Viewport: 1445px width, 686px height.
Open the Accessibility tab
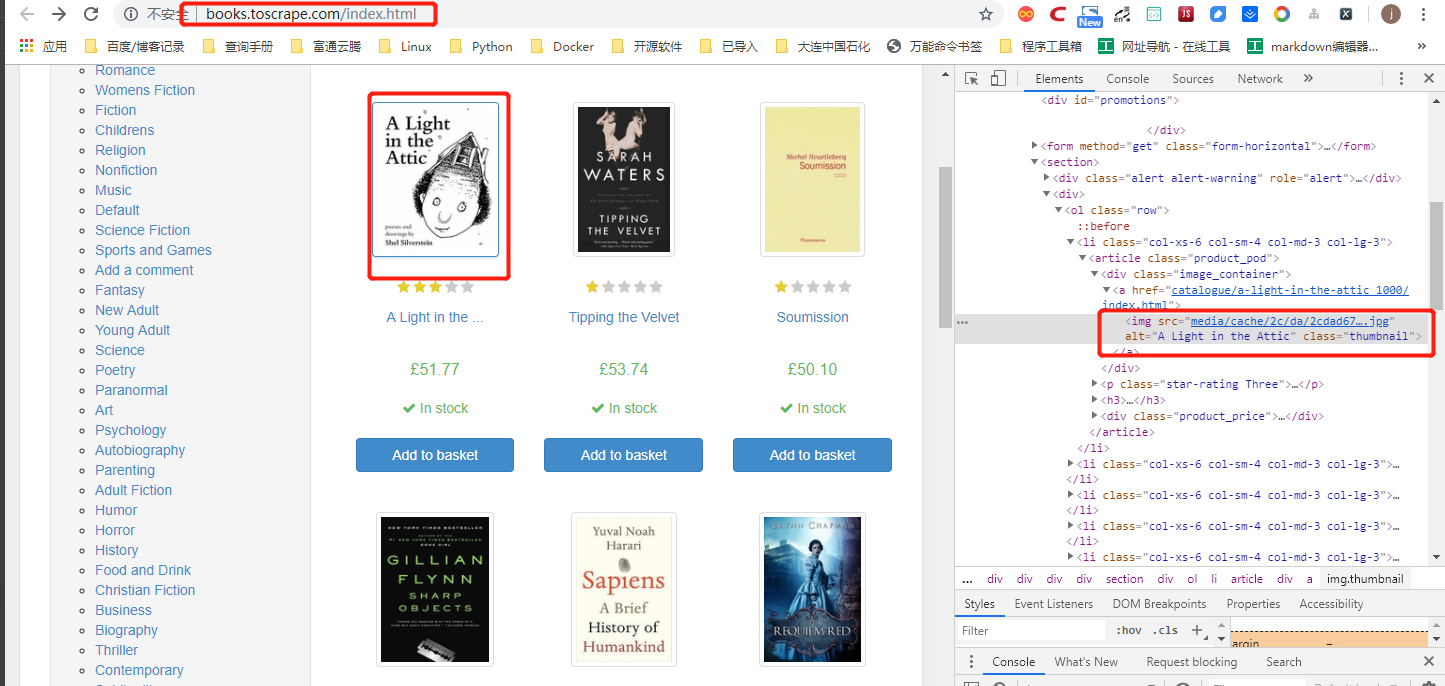coord(1331,604)
